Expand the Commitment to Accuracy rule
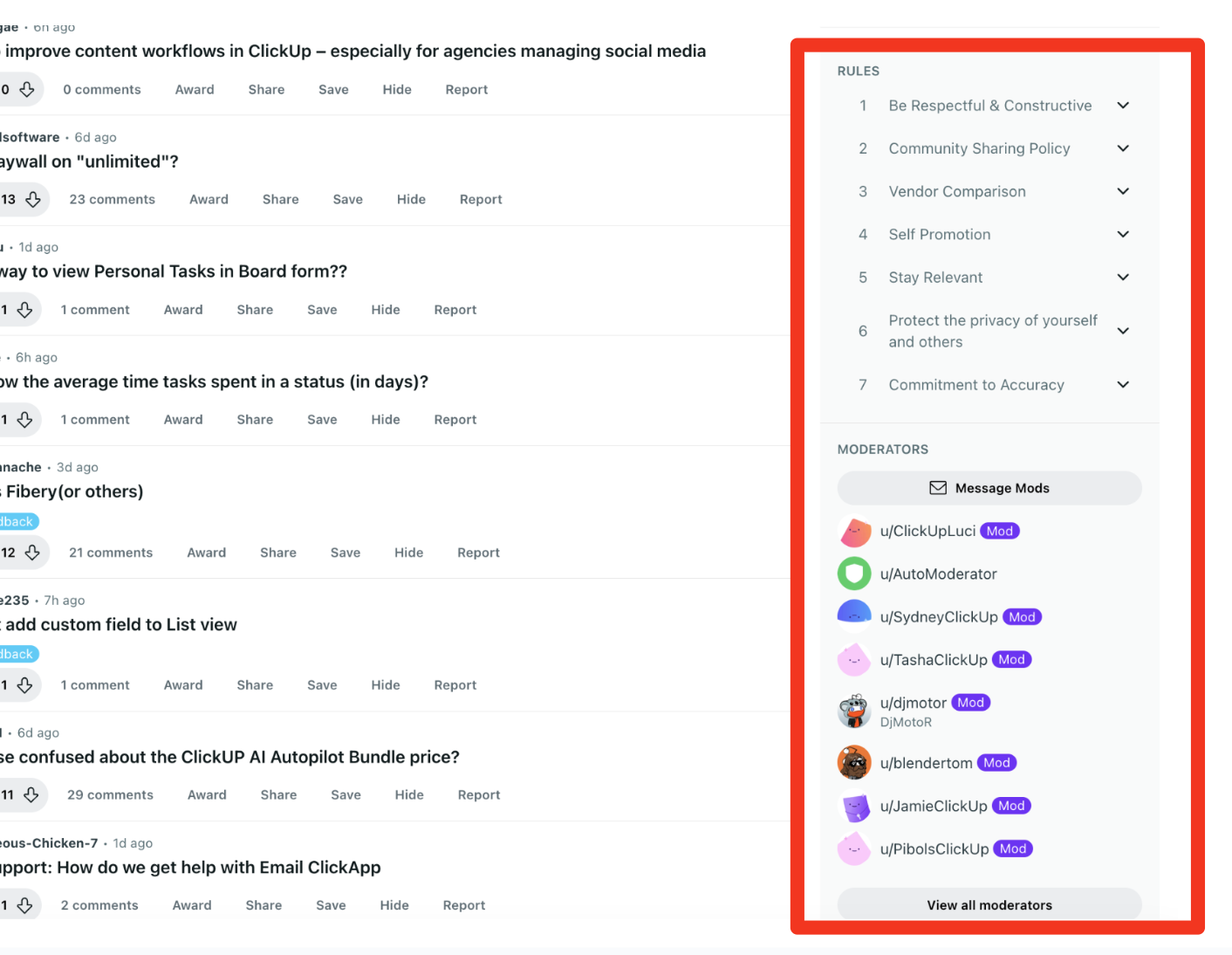Screen dimensions: 1232x955 pos(1123,385)
